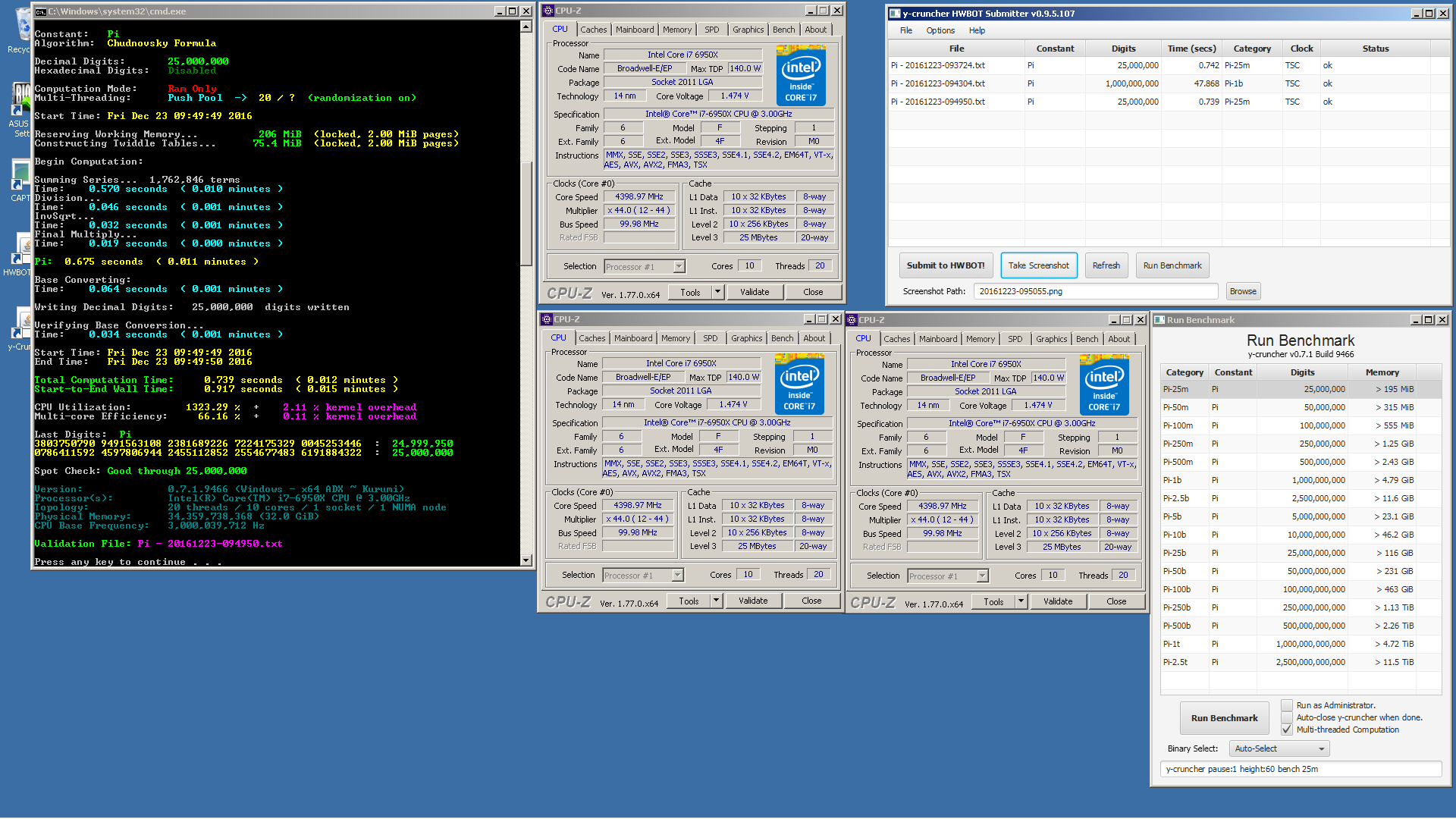This screenshot has height=819, width=1456.
Task: Open Caches tab in top CPU-Z
Action: 594,30
